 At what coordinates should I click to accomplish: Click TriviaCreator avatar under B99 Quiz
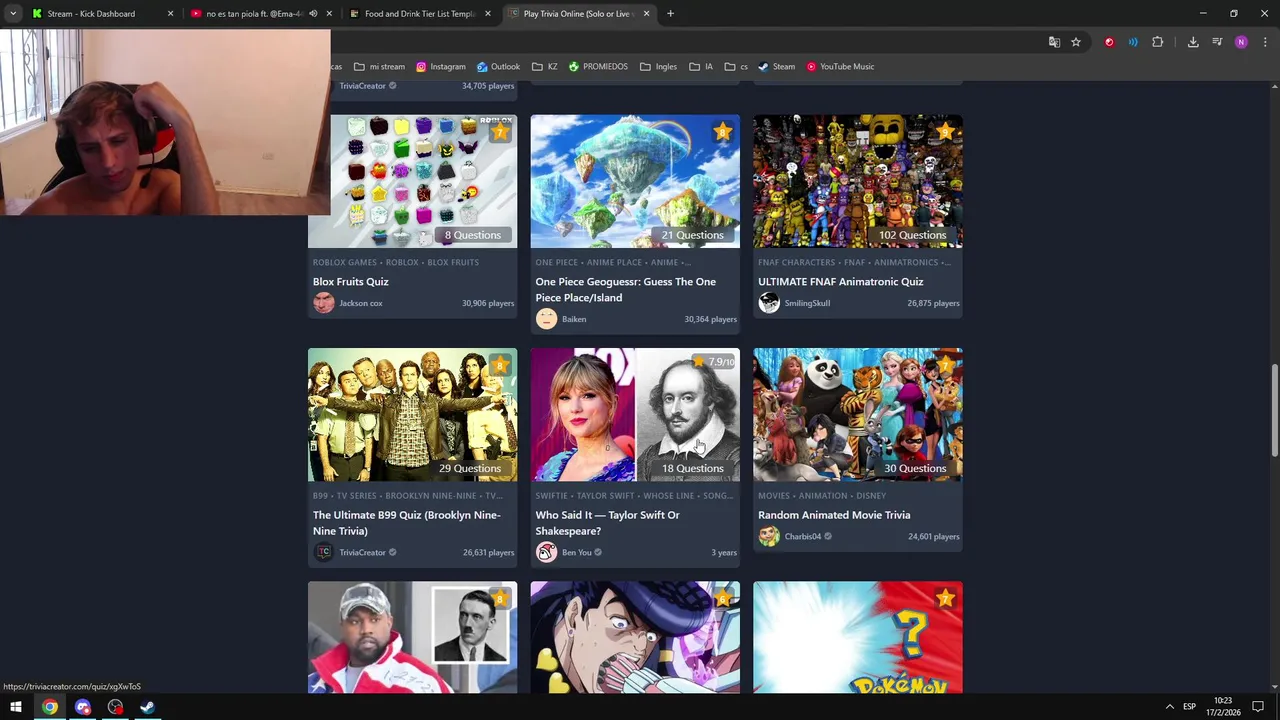click(323, 552)
